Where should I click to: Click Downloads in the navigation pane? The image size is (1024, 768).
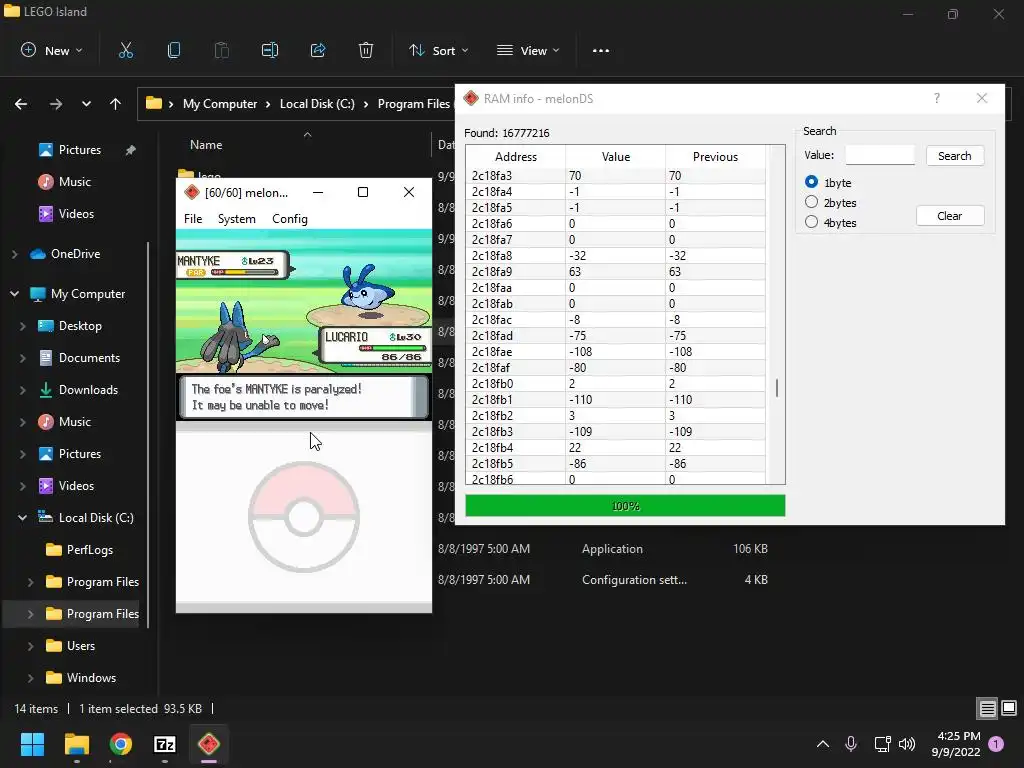[x=88, y=390]
